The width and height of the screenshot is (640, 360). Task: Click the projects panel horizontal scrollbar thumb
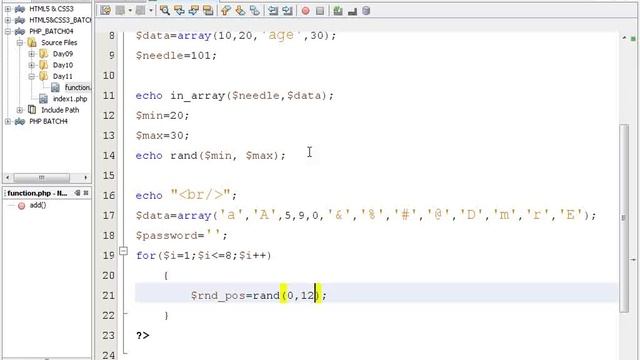click(42, 178)
